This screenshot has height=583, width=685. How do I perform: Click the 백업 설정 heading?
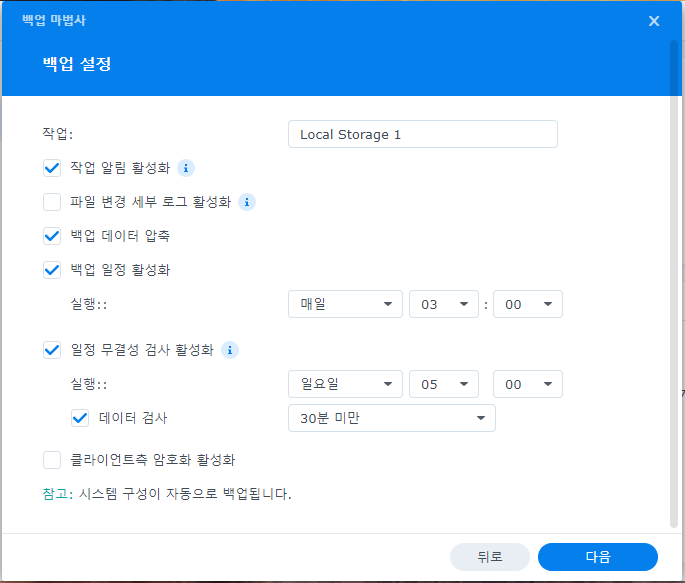(77, 64)
